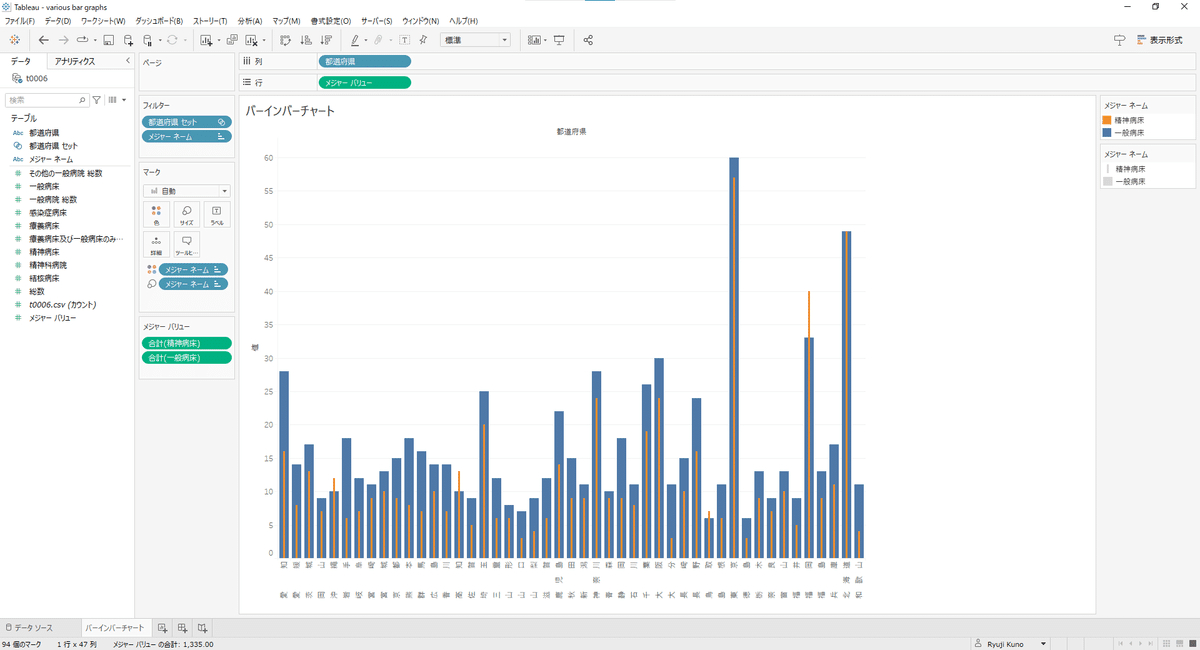The image size is (1200, 650).
Task: Click the highlight pen icon
Action: coord(355,40)
